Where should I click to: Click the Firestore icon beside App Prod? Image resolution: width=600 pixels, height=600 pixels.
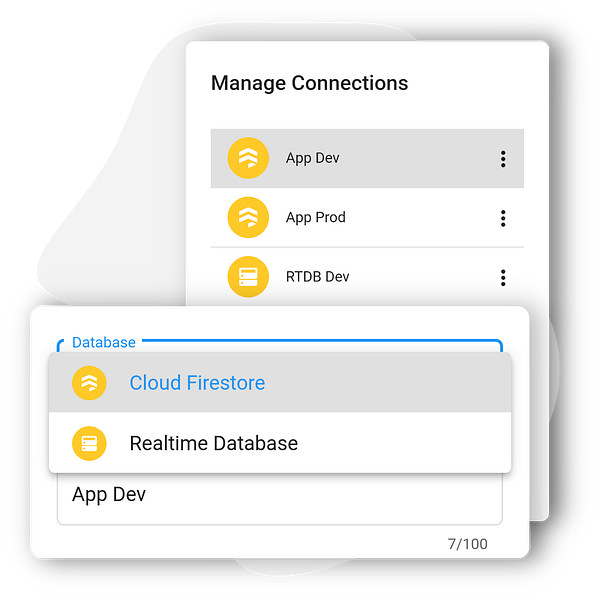[x=248, y=217]
